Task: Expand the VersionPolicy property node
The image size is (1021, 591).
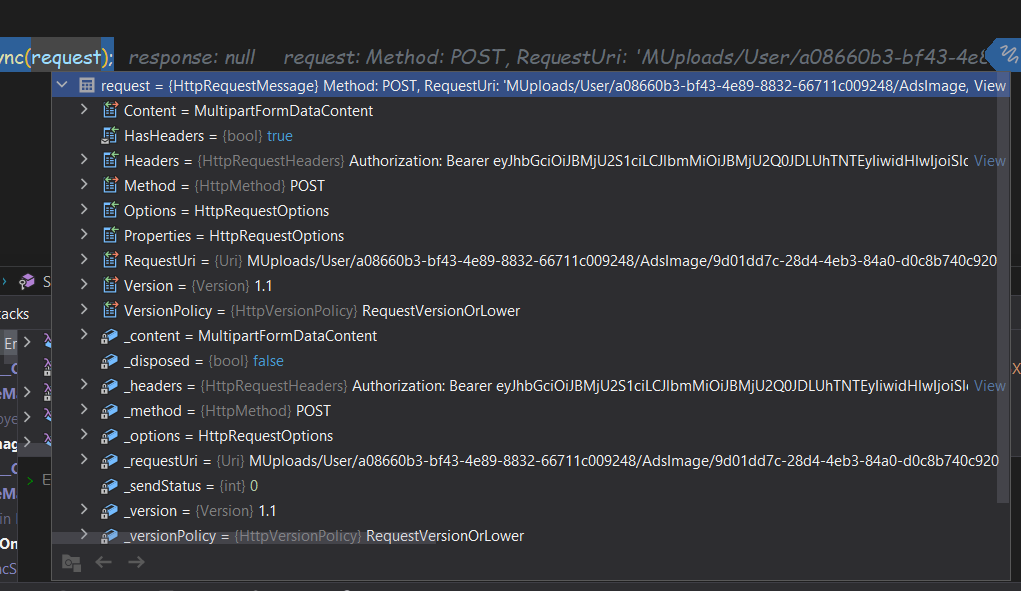Action: [x=84, y=310]
